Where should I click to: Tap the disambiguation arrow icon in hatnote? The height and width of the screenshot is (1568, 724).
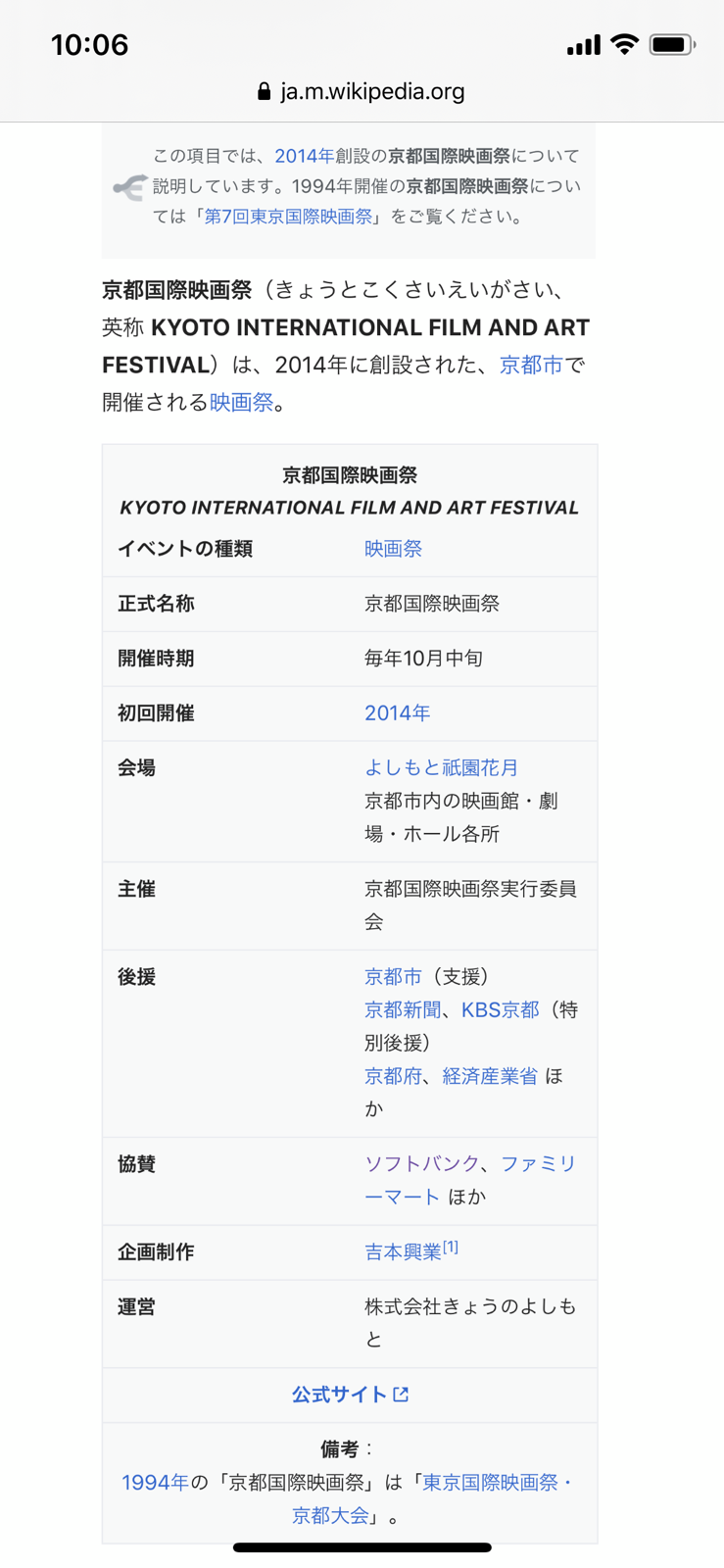point(129,186)
